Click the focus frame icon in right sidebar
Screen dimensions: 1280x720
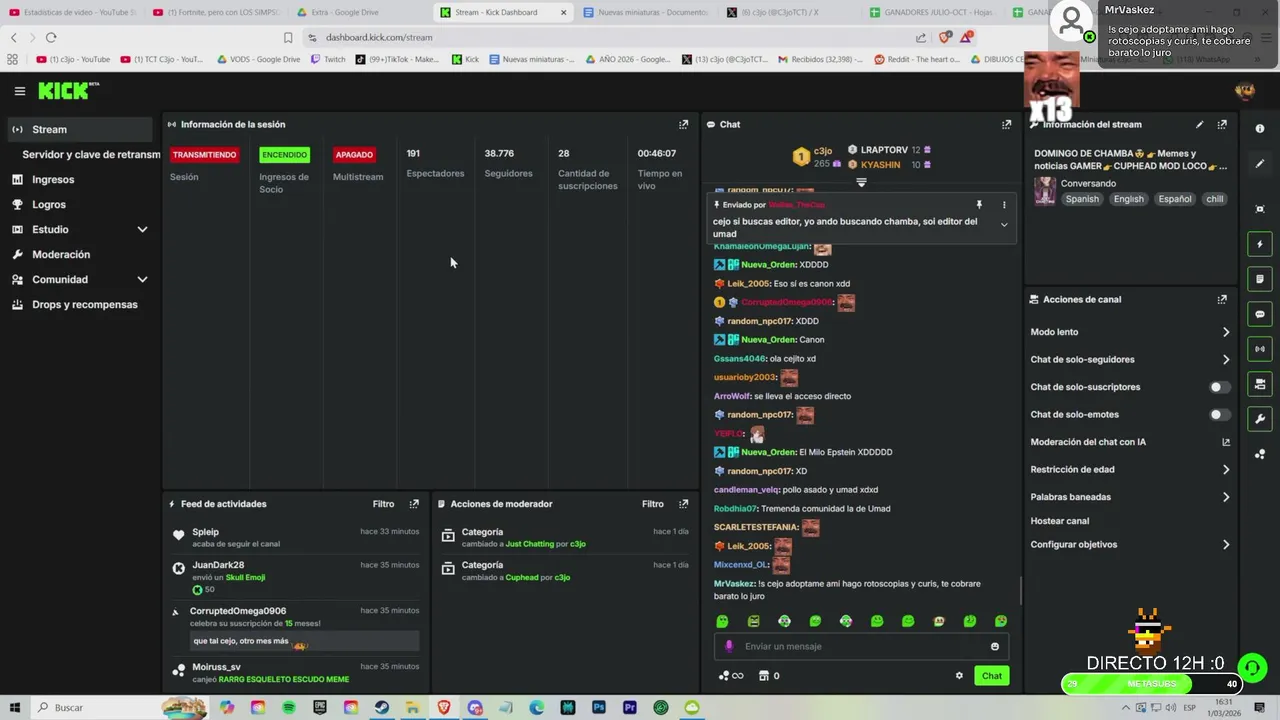tap(1260, 209)
